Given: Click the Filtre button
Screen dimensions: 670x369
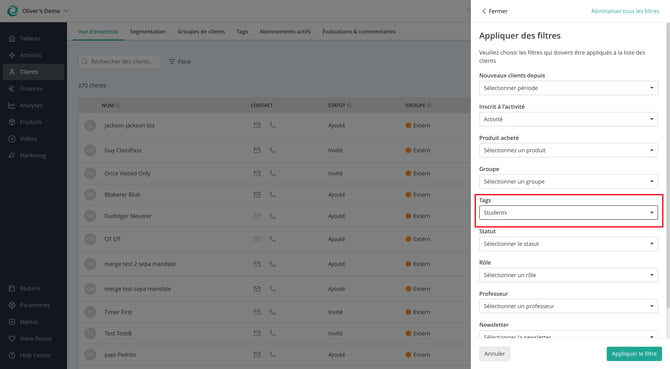Looking at the screenshot, I should [x=180, y=62].
